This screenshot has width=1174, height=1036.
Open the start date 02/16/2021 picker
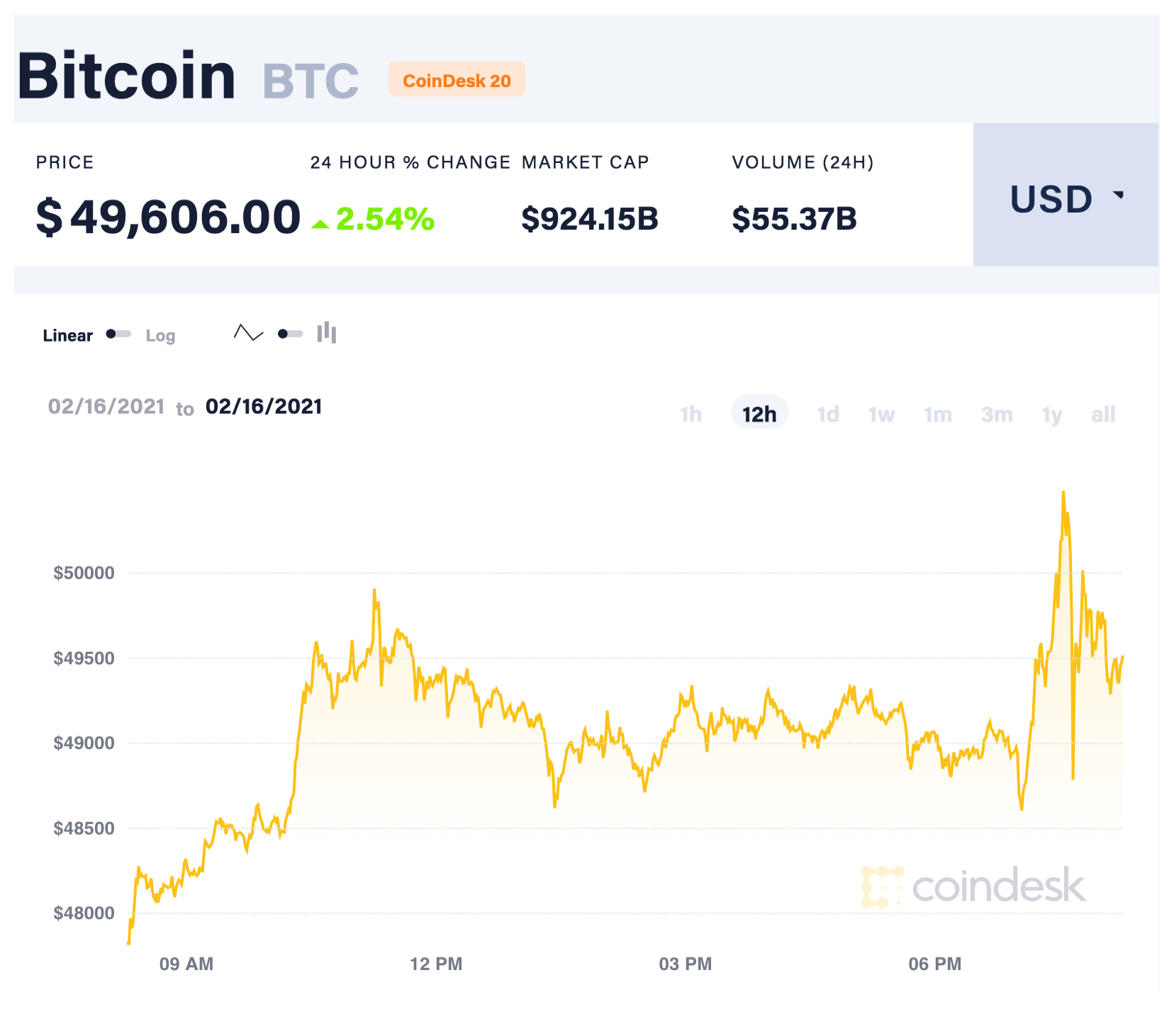tap(106, 405)
